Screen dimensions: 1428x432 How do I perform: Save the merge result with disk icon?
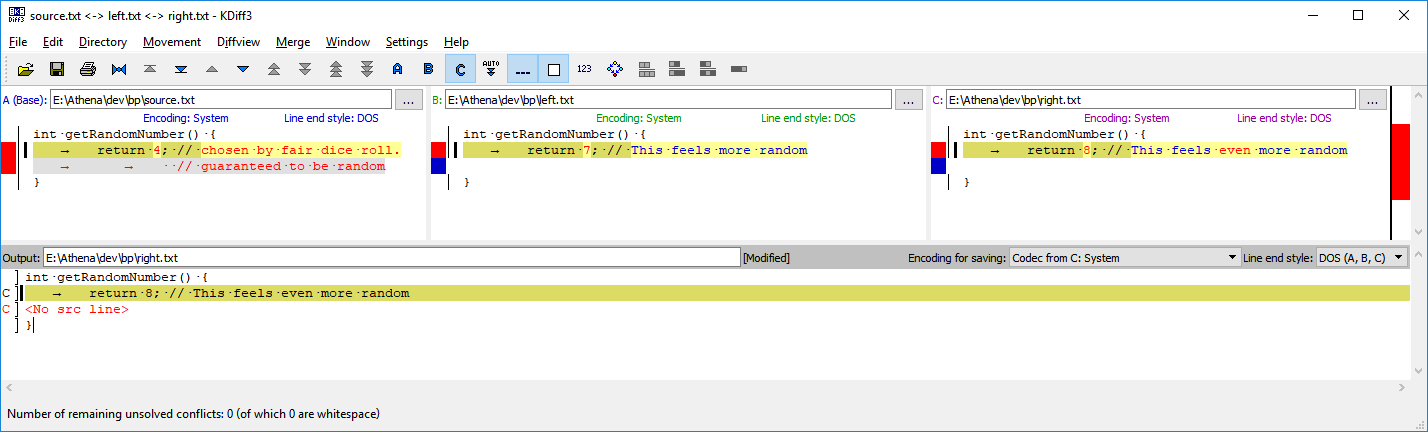pos(57,69)
